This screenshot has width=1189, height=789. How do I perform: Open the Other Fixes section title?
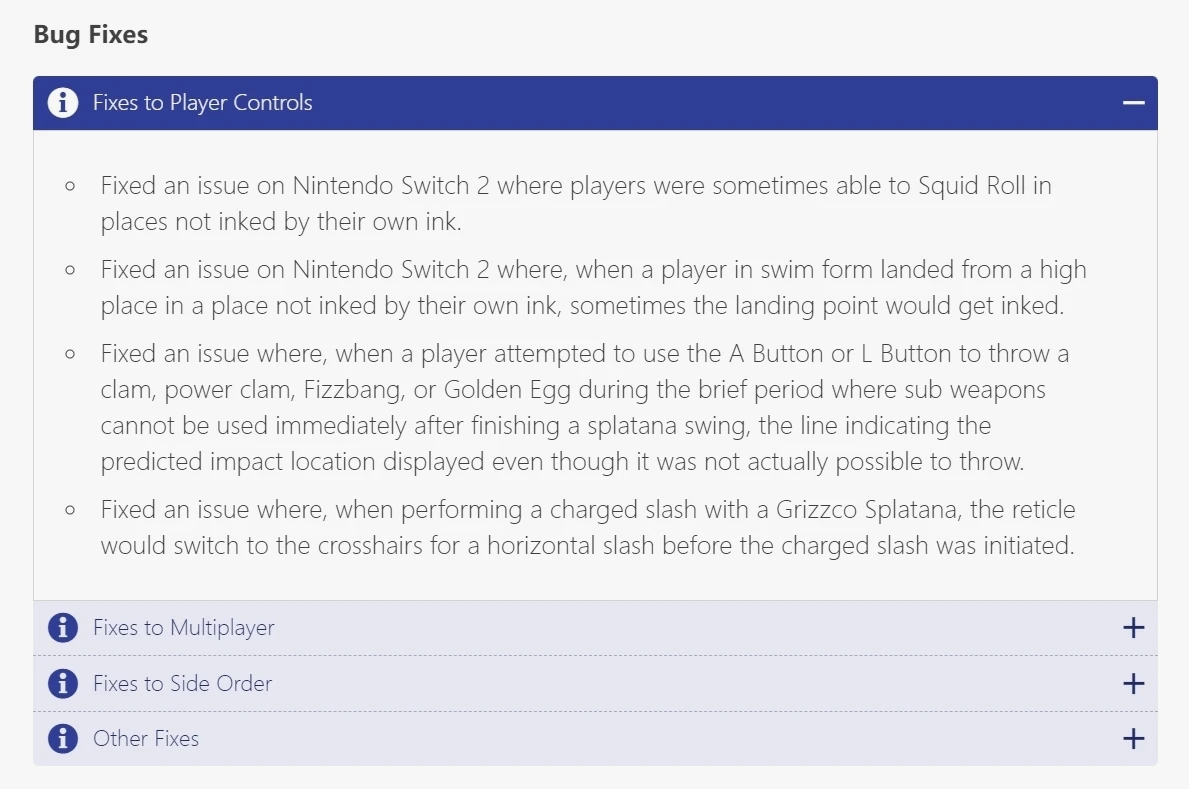coord(146,739)
